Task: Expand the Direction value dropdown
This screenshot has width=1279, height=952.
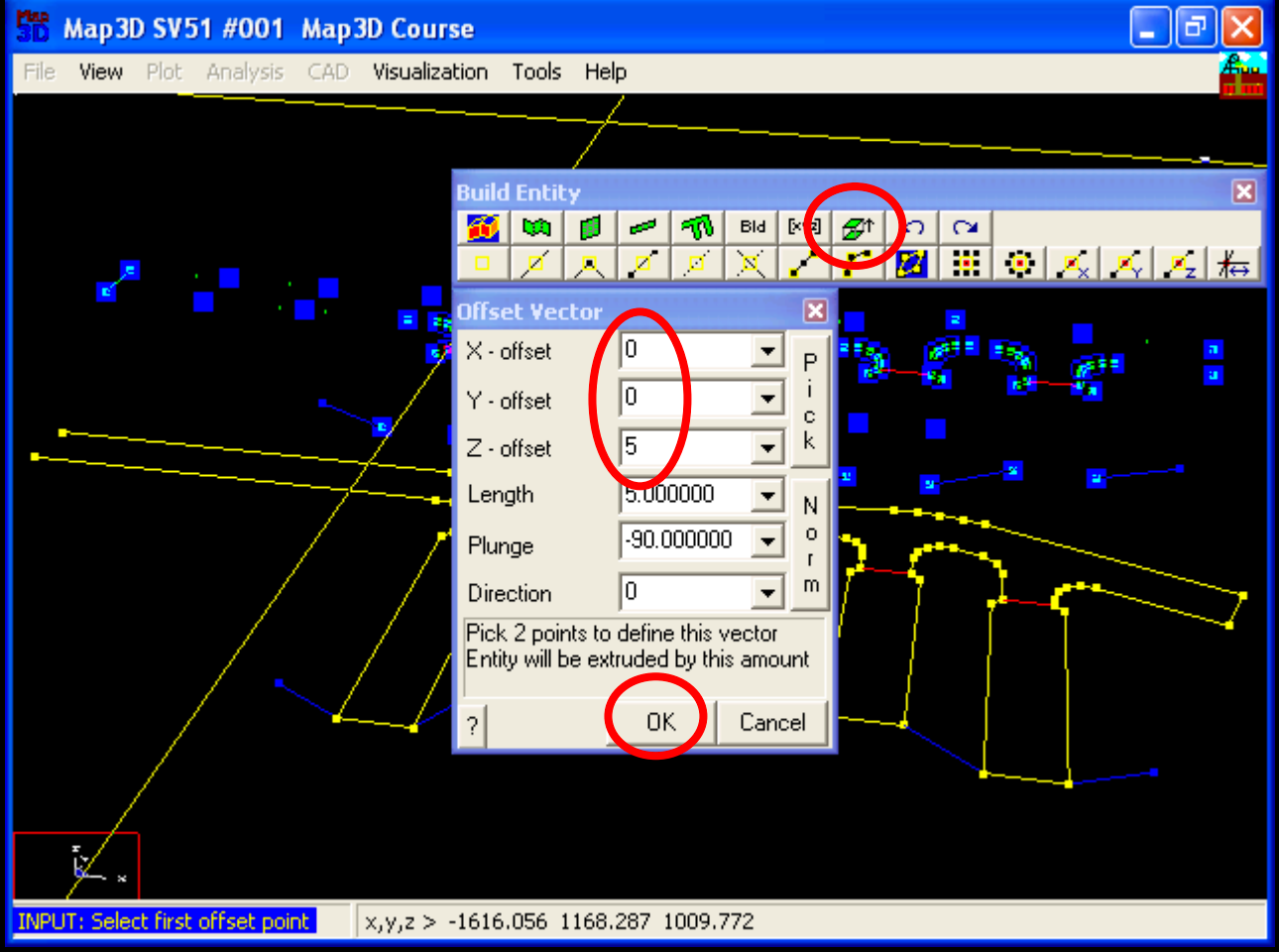Action: 767,593
